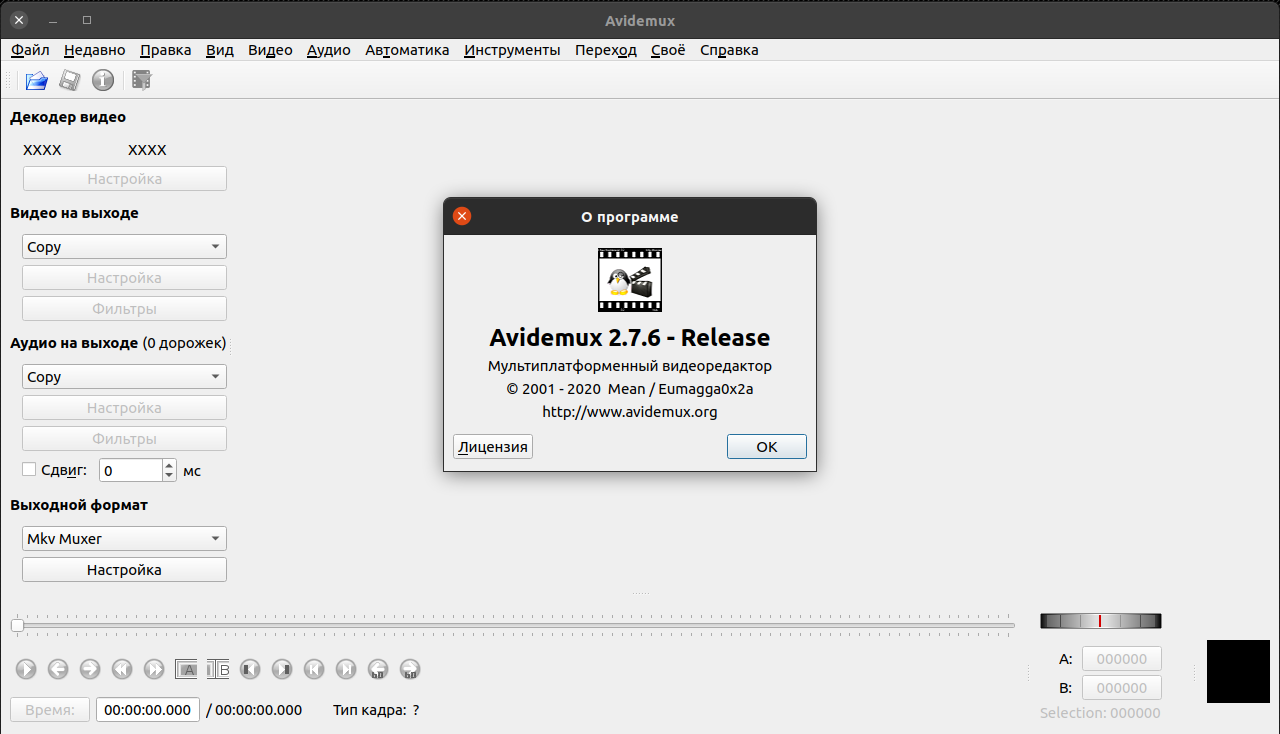Click Настройка under Аудио на выходе

point(124,408)
